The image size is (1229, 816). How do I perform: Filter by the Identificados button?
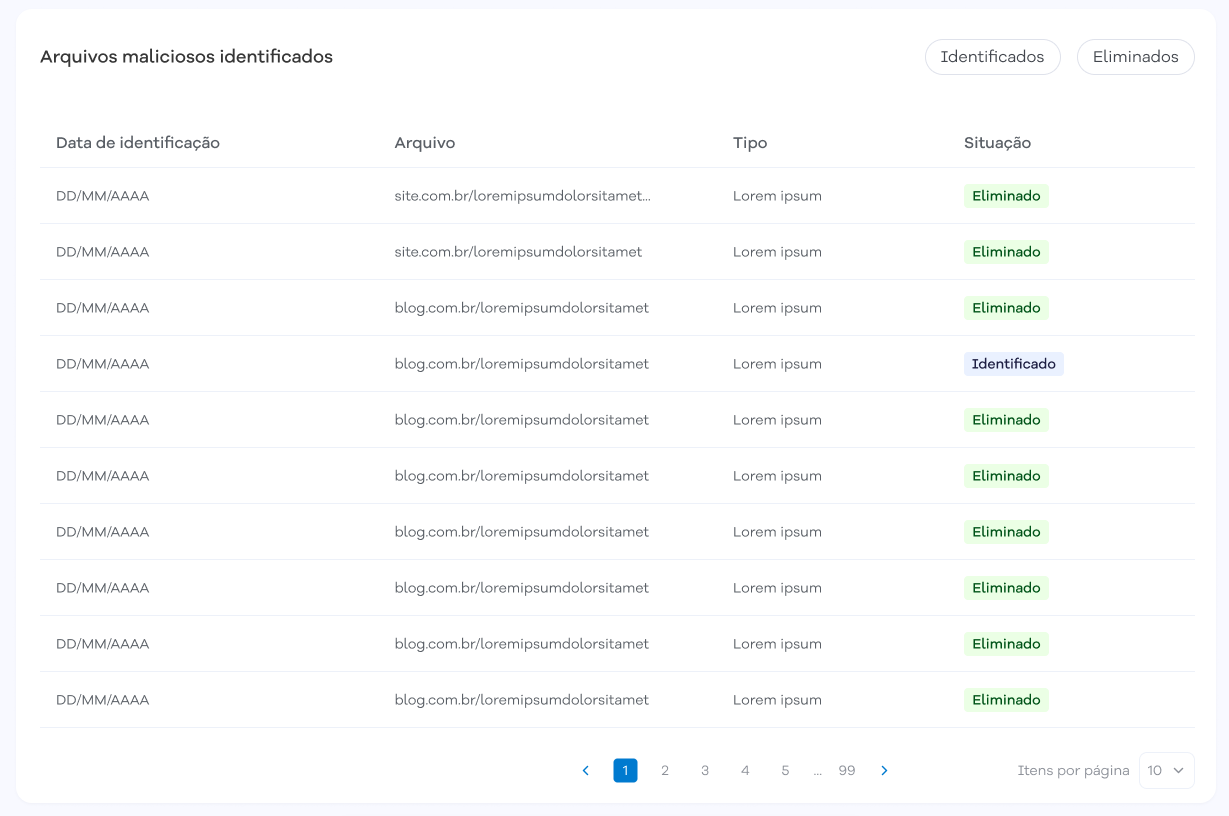click(x=992, y=57)
